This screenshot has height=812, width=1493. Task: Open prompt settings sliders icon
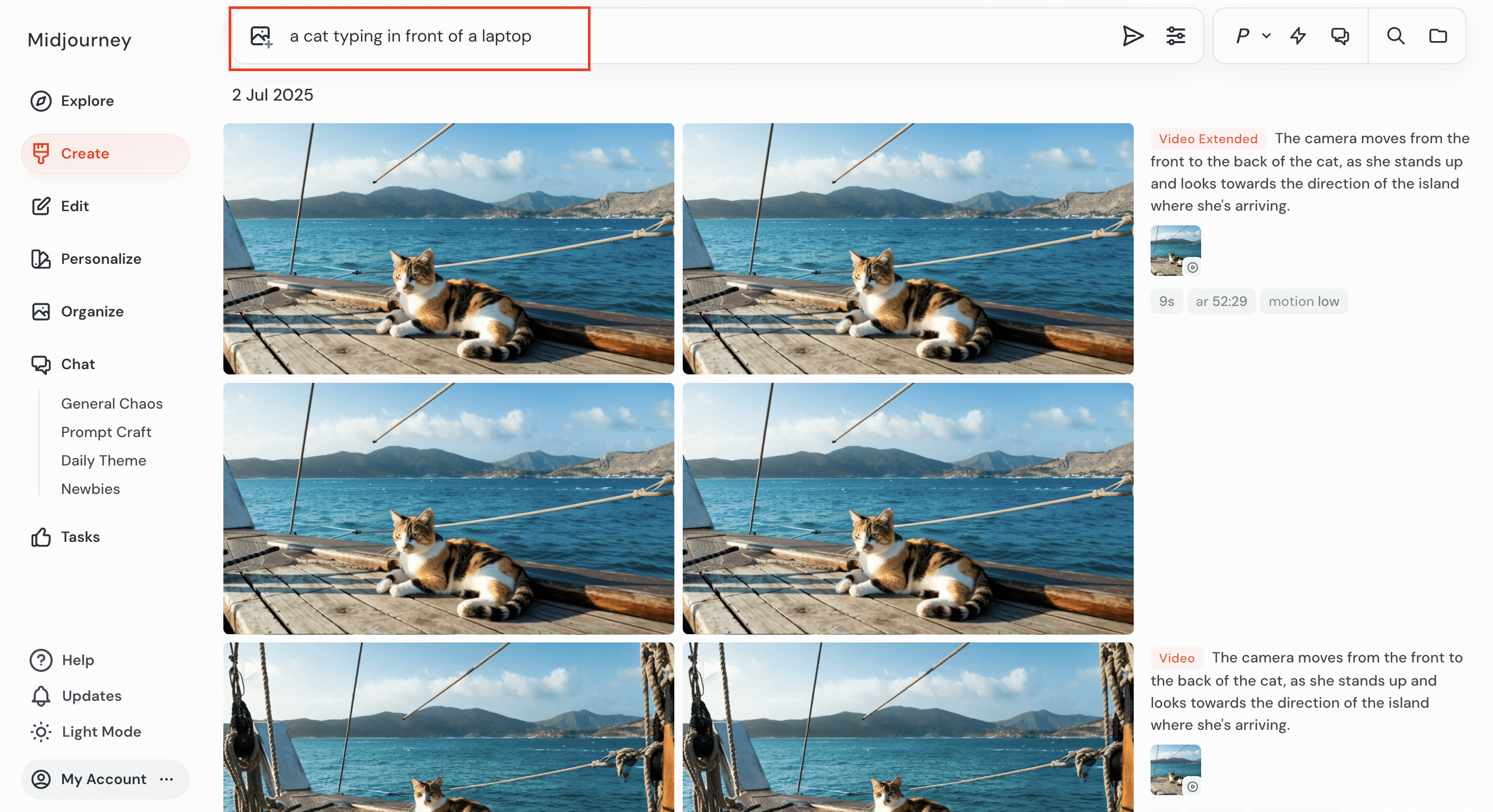click(x=1175, y=36)
